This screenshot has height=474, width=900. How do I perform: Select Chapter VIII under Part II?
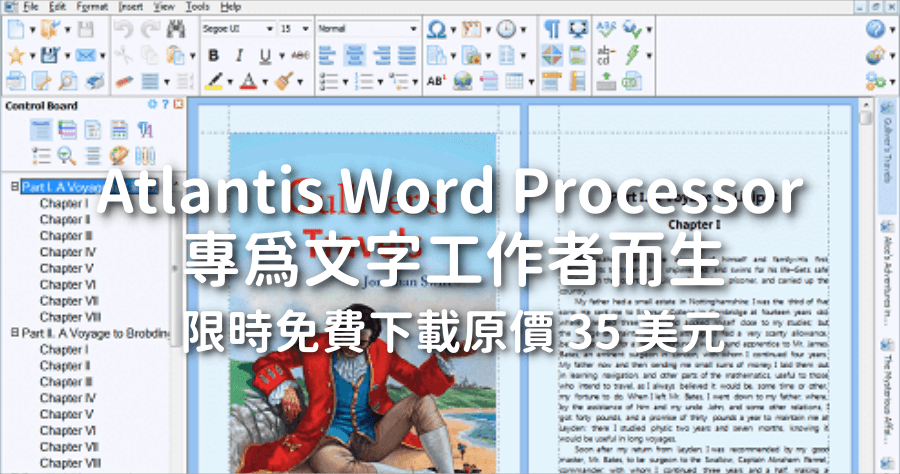(70, 463)
